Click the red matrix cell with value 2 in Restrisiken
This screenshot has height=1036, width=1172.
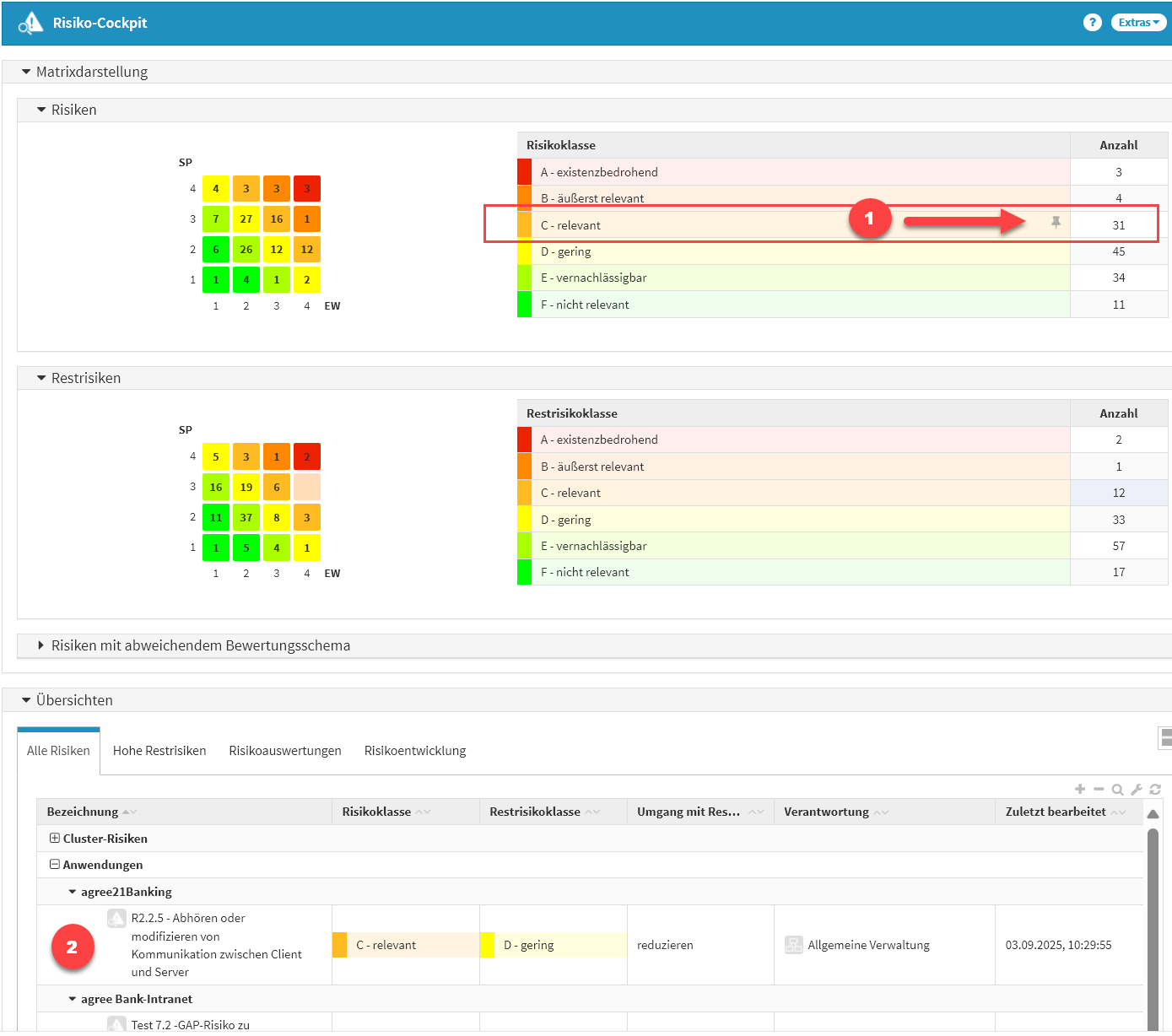307,456
